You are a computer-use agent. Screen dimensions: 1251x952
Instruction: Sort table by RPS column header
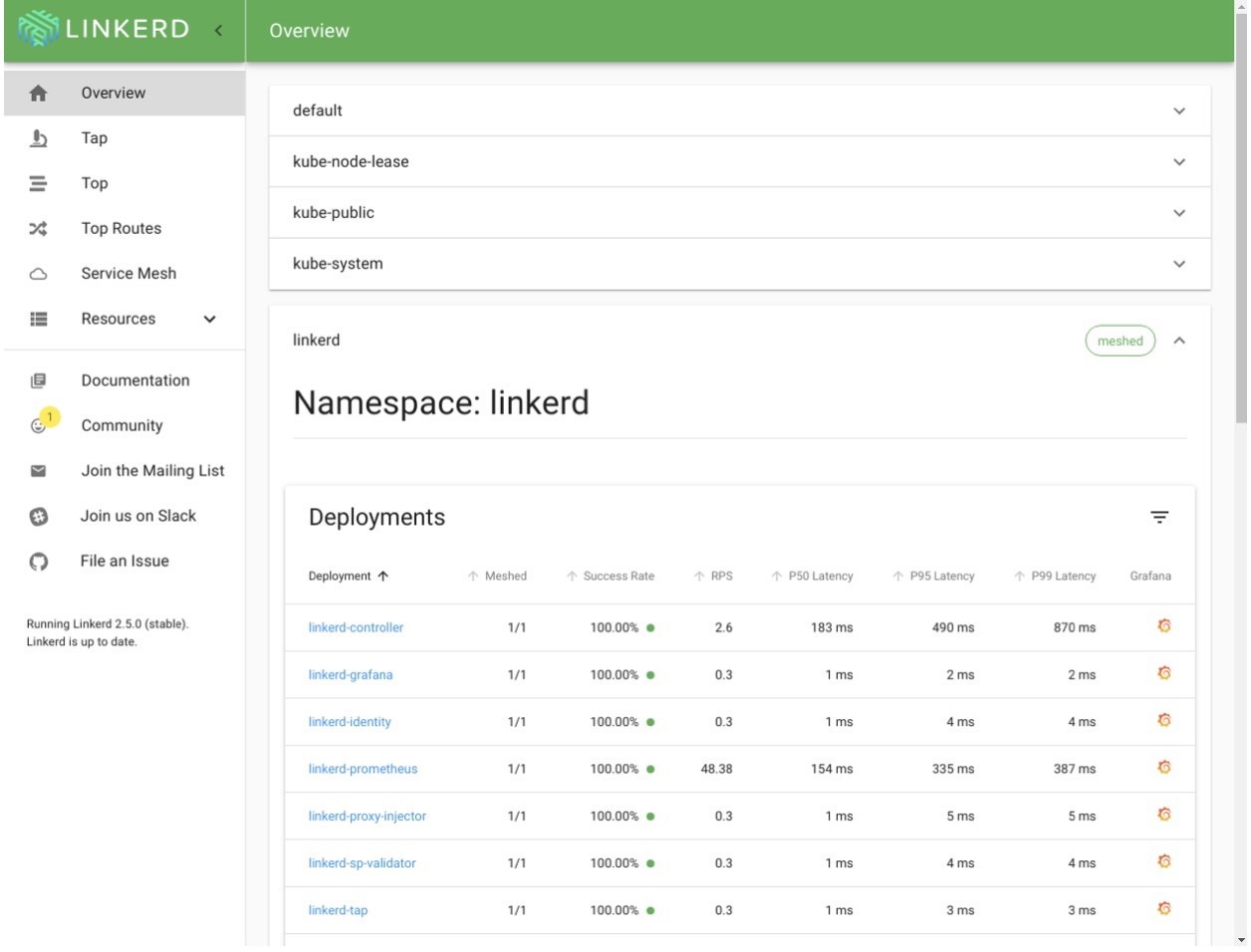pyautogui.click(x=714, y=576)
